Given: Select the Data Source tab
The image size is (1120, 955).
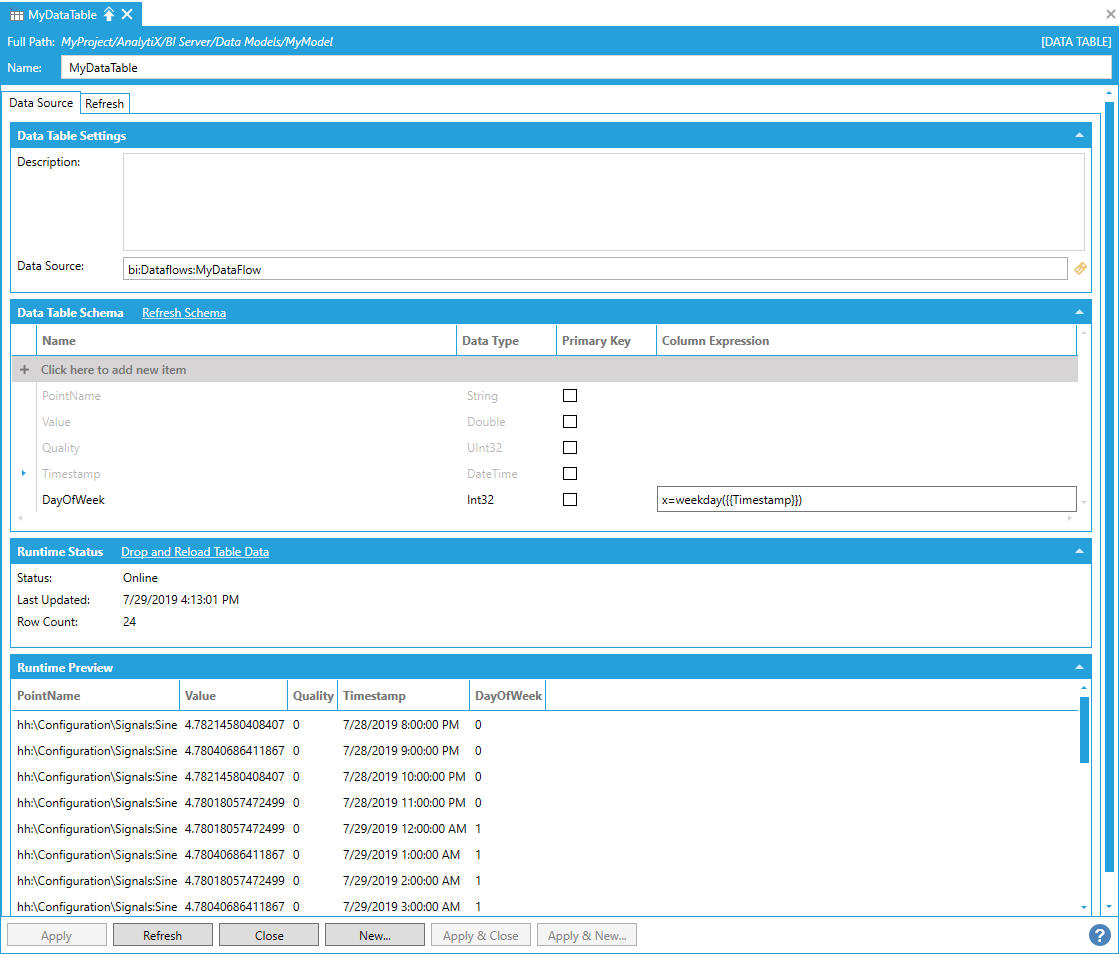Looking at the screenshot, I should (41, 103).
